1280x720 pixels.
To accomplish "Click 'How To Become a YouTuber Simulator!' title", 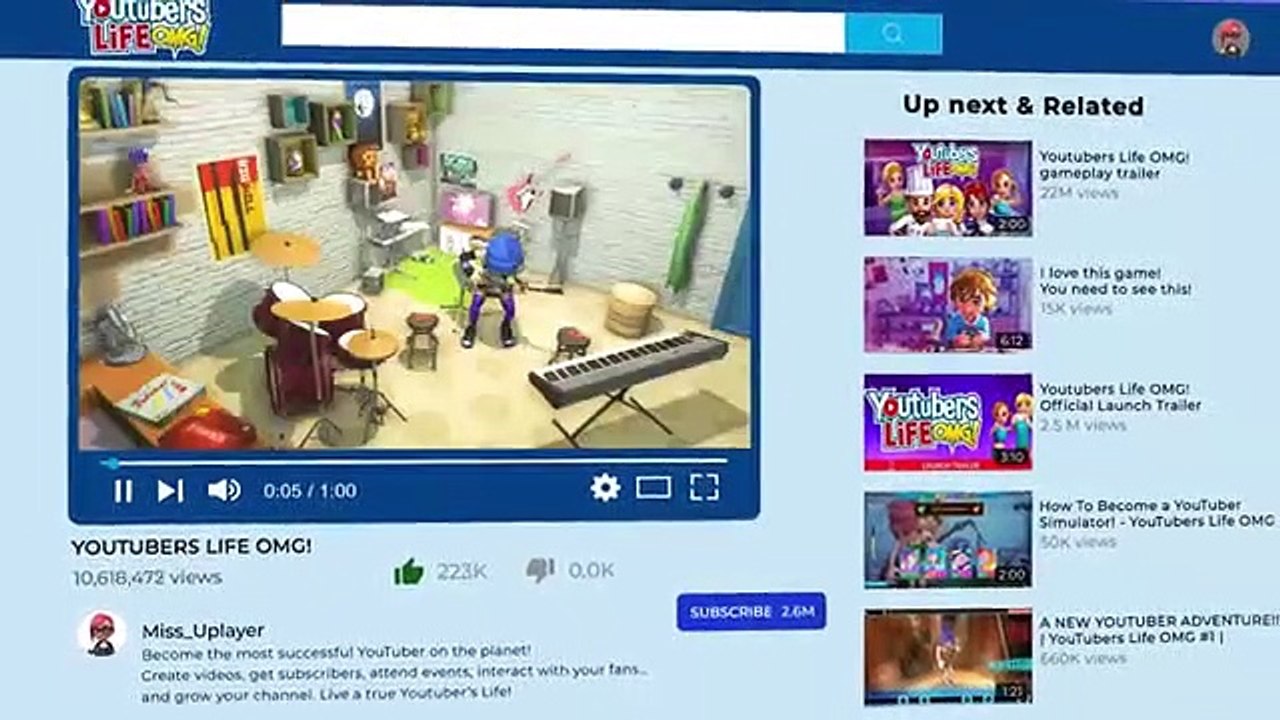I will (1157, 513).
